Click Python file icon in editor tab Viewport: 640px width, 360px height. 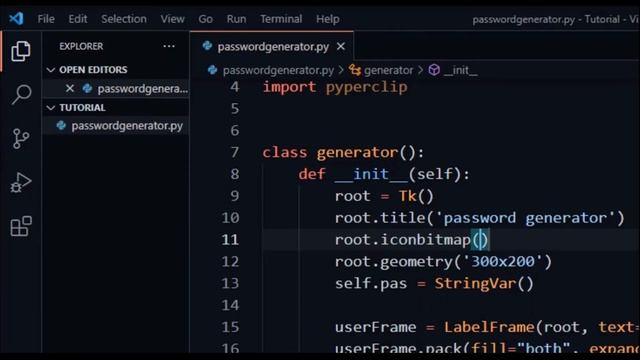(207, 46)
